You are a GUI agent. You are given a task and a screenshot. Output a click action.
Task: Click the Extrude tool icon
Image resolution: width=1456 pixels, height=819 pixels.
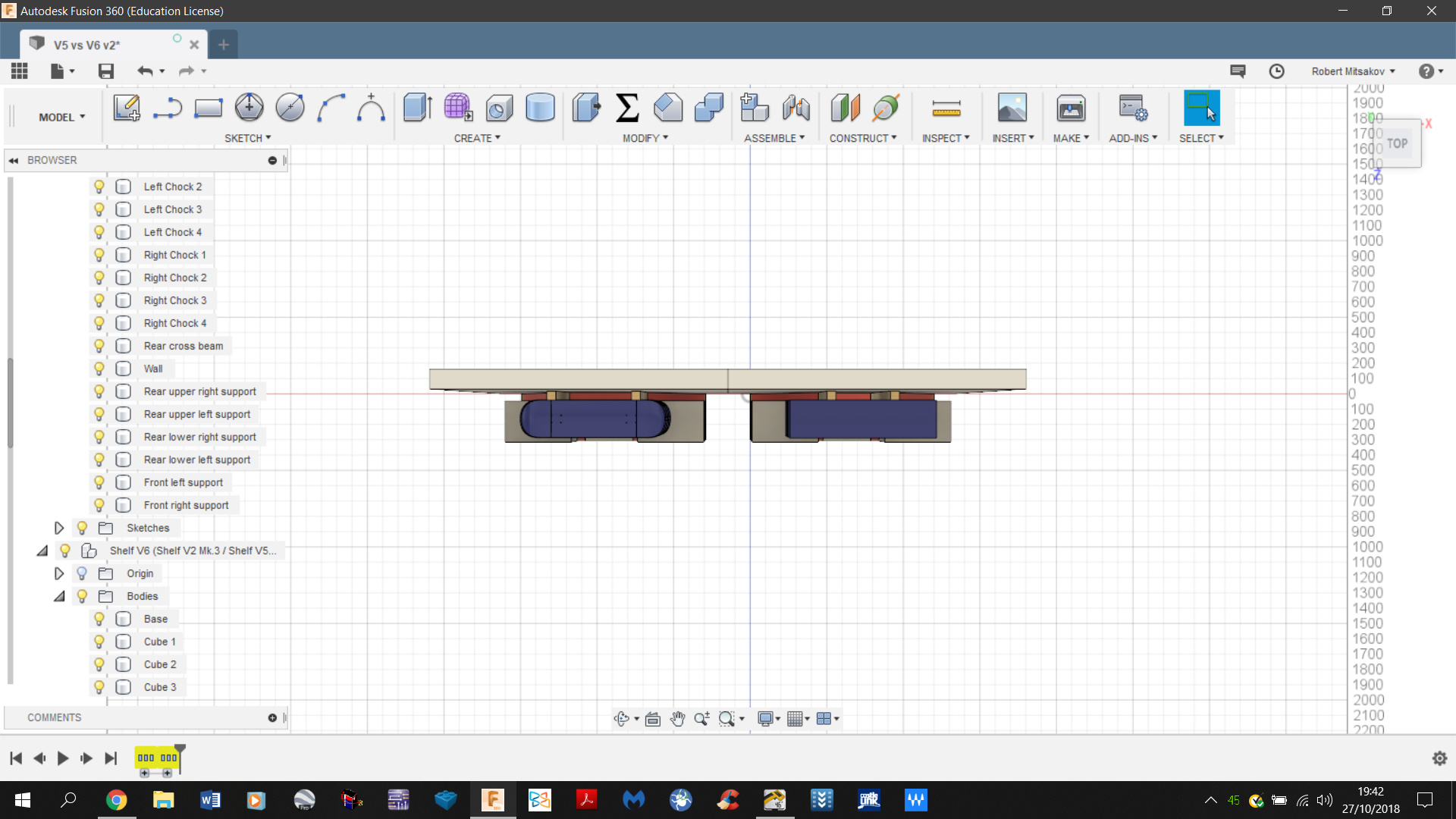(x=418, y=108)
